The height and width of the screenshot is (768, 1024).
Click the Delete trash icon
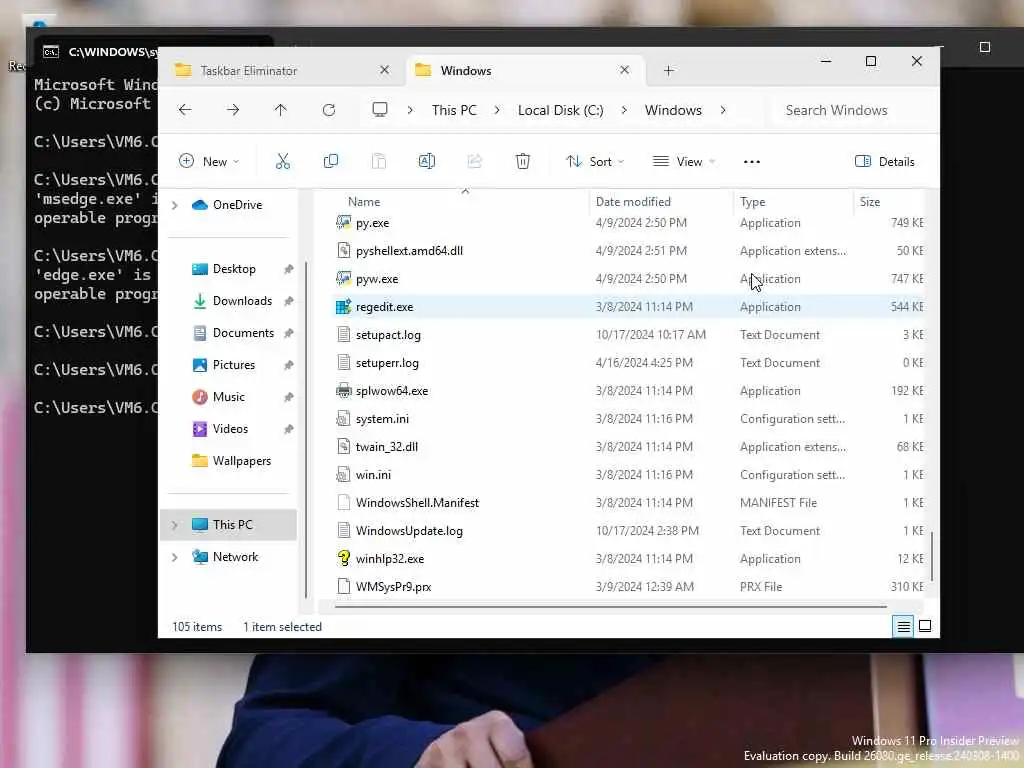[522, 161]
